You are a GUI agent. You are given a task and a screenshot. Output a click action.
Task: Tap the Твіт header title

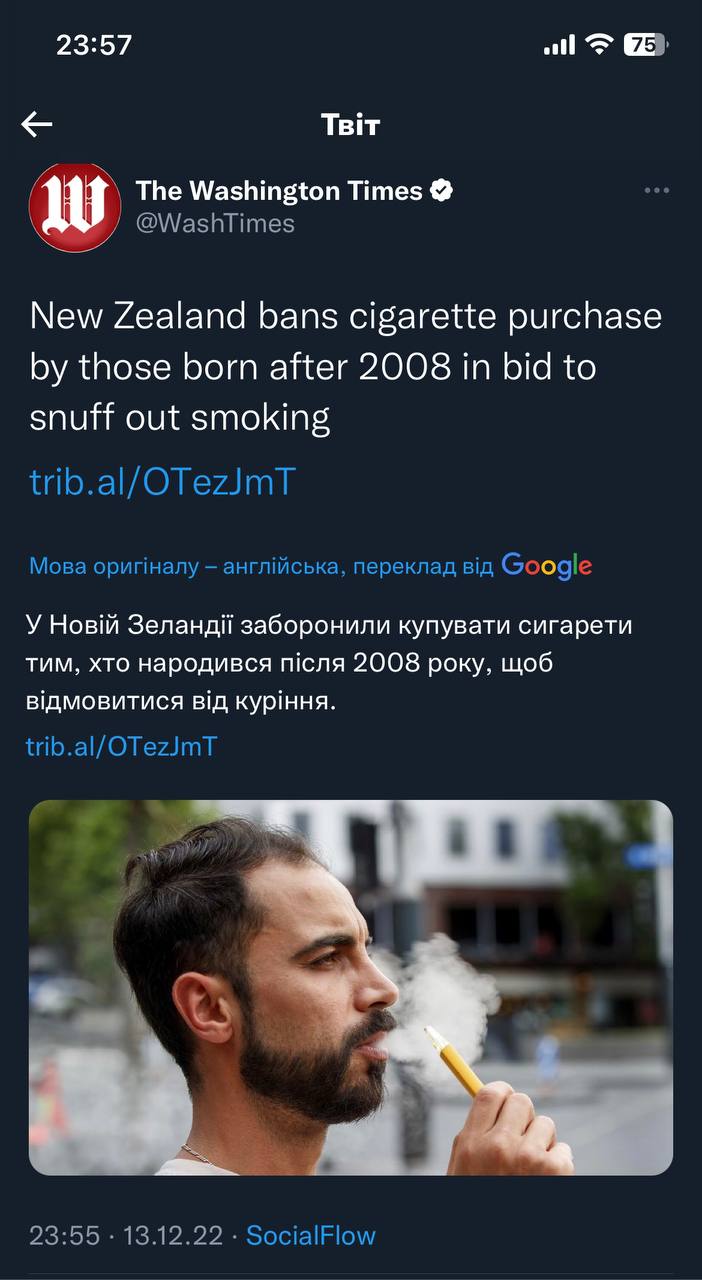point(351,124)
